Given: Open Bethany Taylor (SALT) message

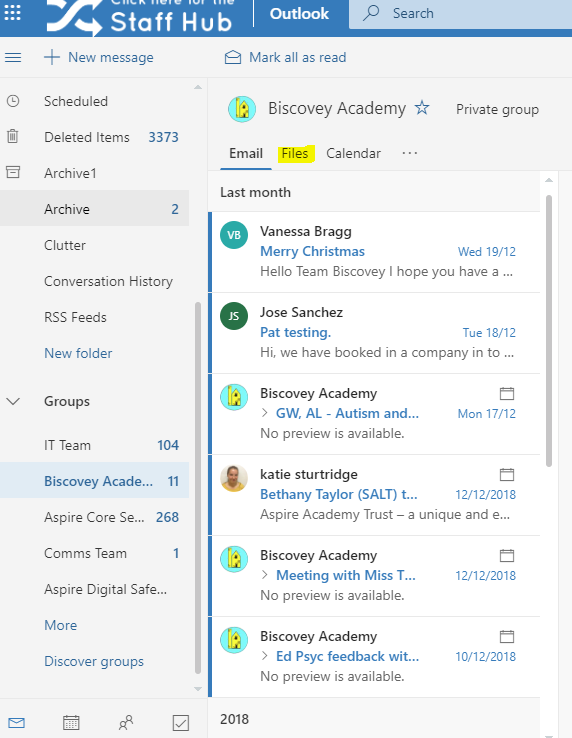Looking at the screenshot, I should 374,495.
